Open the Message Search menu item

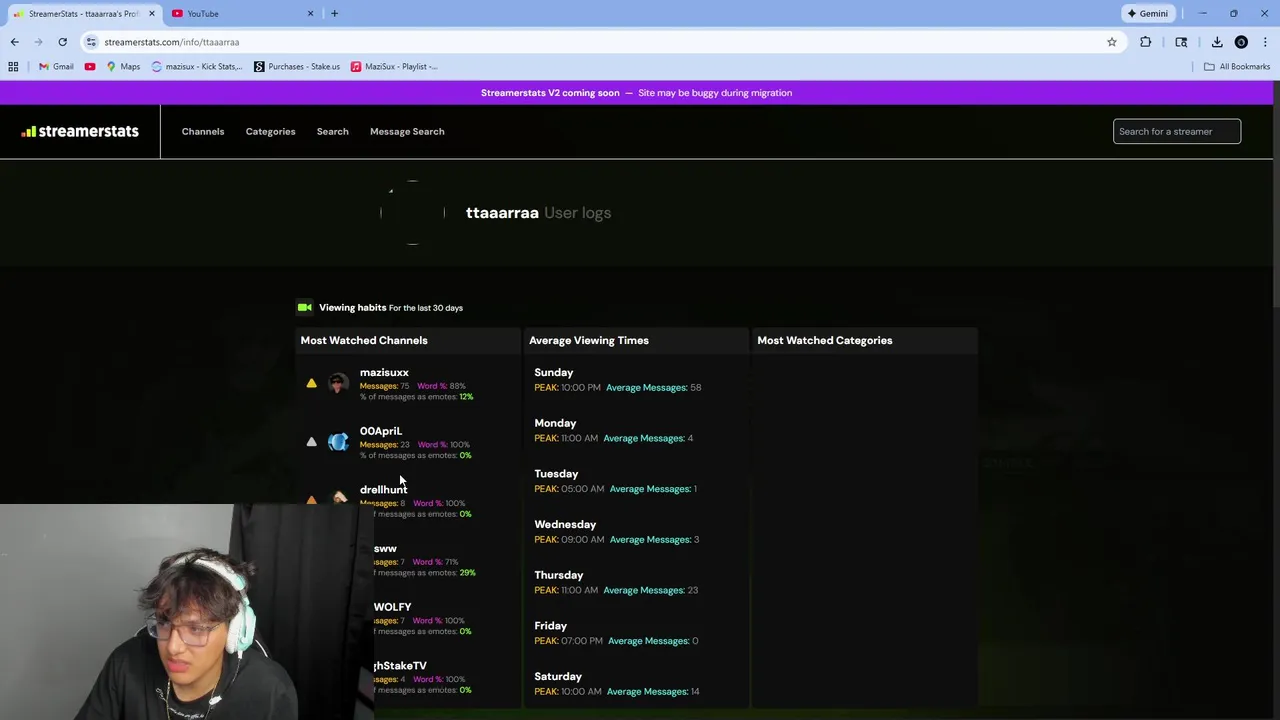tap(407, 131)
